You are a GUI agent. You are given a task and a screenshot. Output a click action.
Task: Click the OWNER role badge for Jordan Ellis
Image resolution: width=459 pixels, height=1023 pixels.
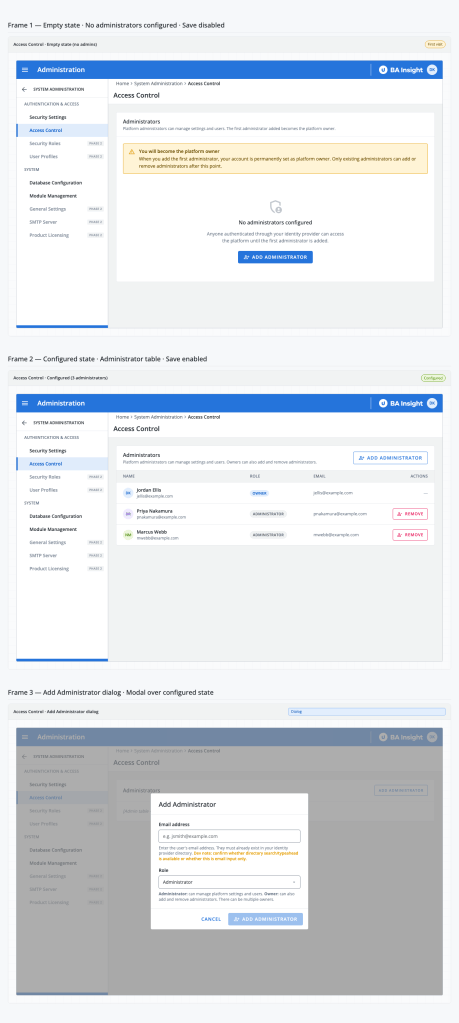coord(259,493)
